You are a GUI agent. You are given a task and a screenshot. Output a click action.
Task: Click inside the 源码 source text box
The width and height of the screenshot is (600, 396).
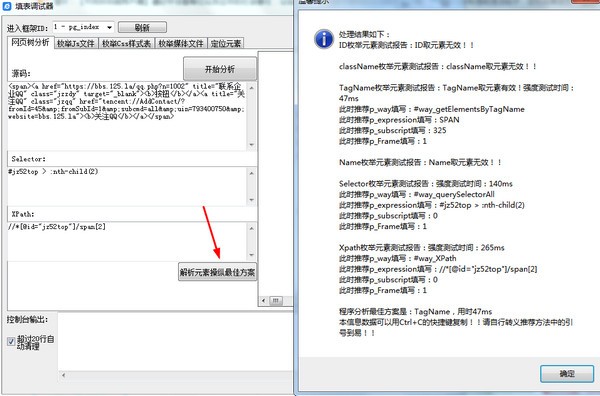point(127,116)
